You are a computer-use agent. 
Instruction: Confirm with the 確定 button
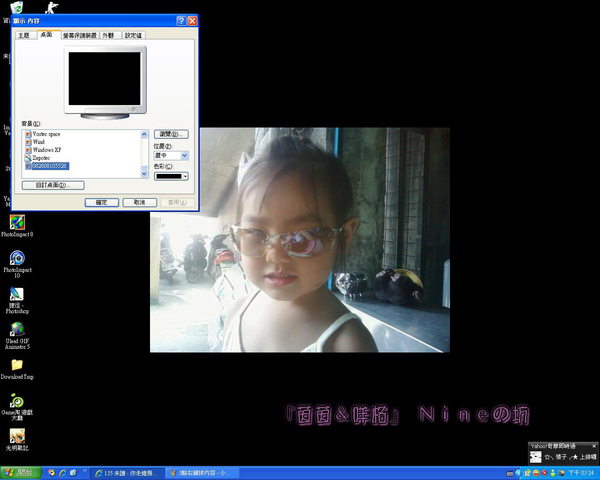pyautogui.click(x=102, y=202)
